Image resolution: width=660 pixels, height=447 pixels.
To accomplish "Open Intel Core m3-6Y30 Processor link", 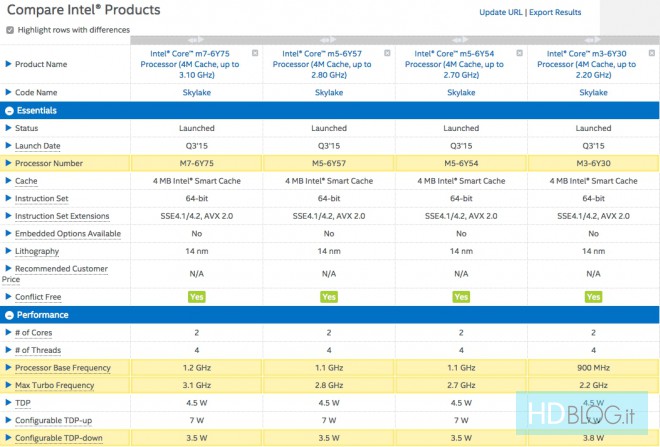I will pos(594,63).
